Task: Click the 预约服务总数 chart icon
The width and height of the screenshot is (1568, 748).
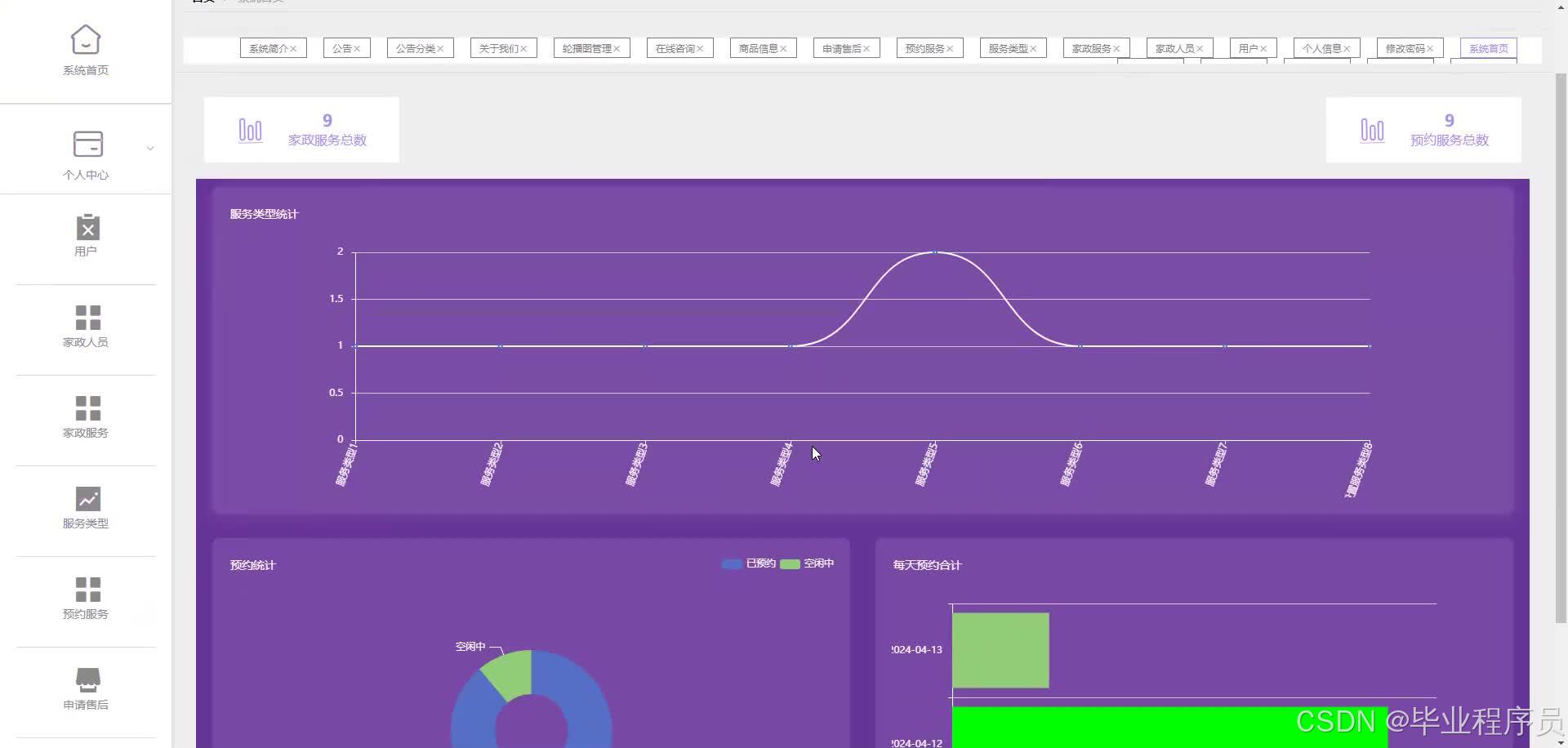Action: (1372, 130)
